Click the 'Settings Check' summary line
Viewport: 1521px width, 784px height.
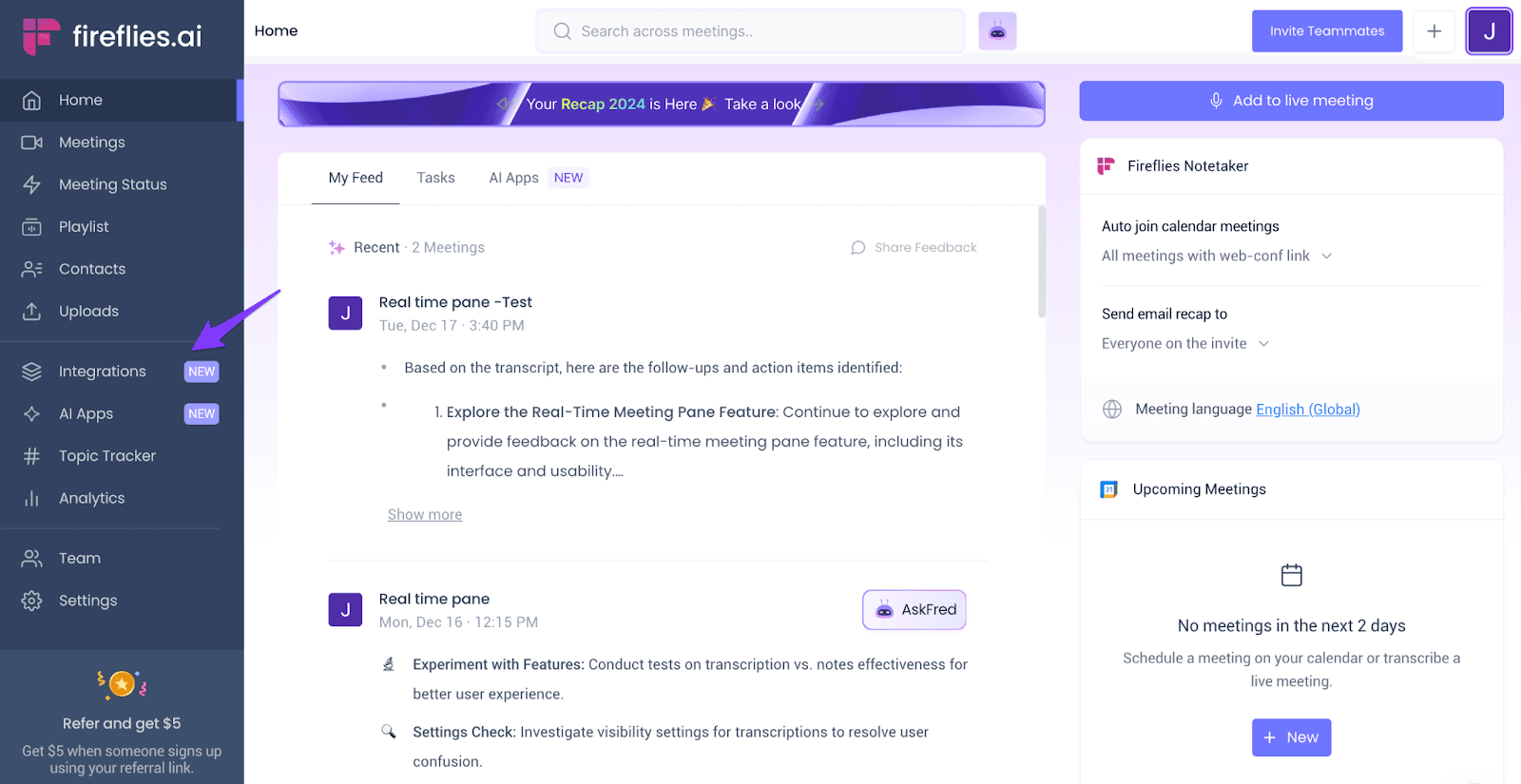[670, 747]
